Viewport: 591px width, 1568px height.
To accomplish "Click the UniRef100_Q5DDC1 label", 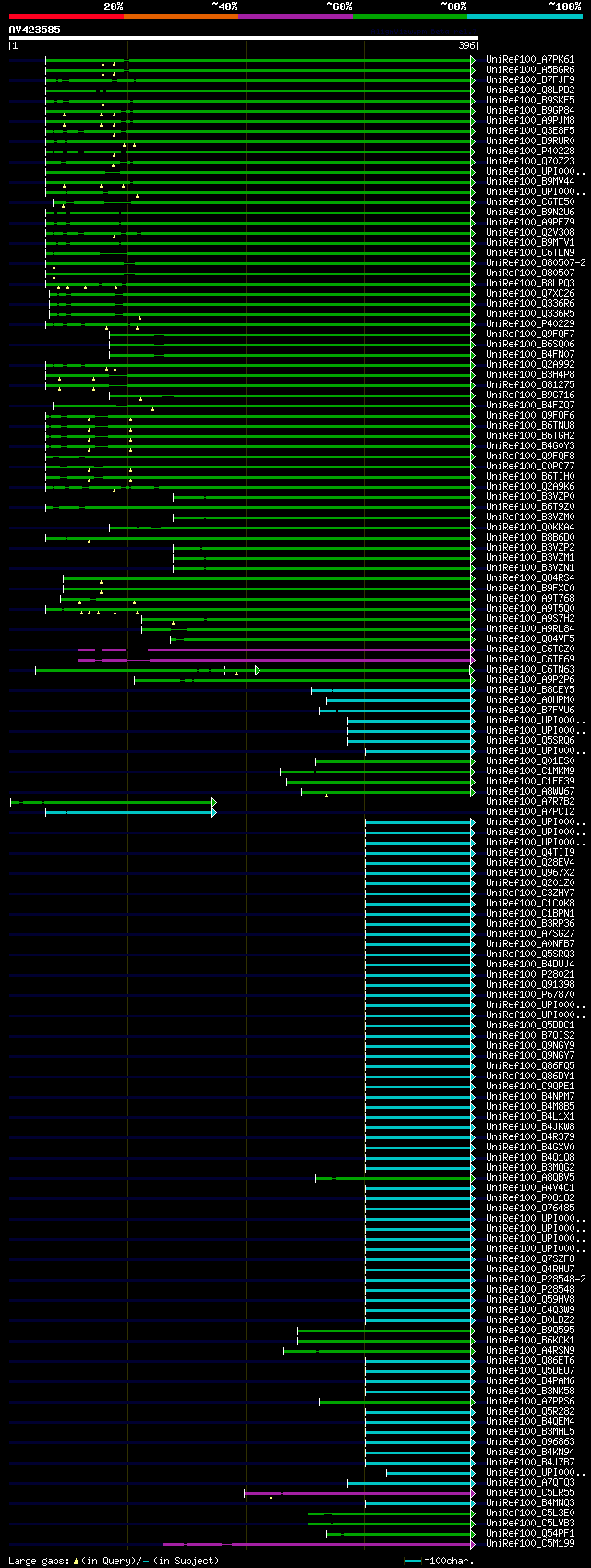I will point(530,1026).
